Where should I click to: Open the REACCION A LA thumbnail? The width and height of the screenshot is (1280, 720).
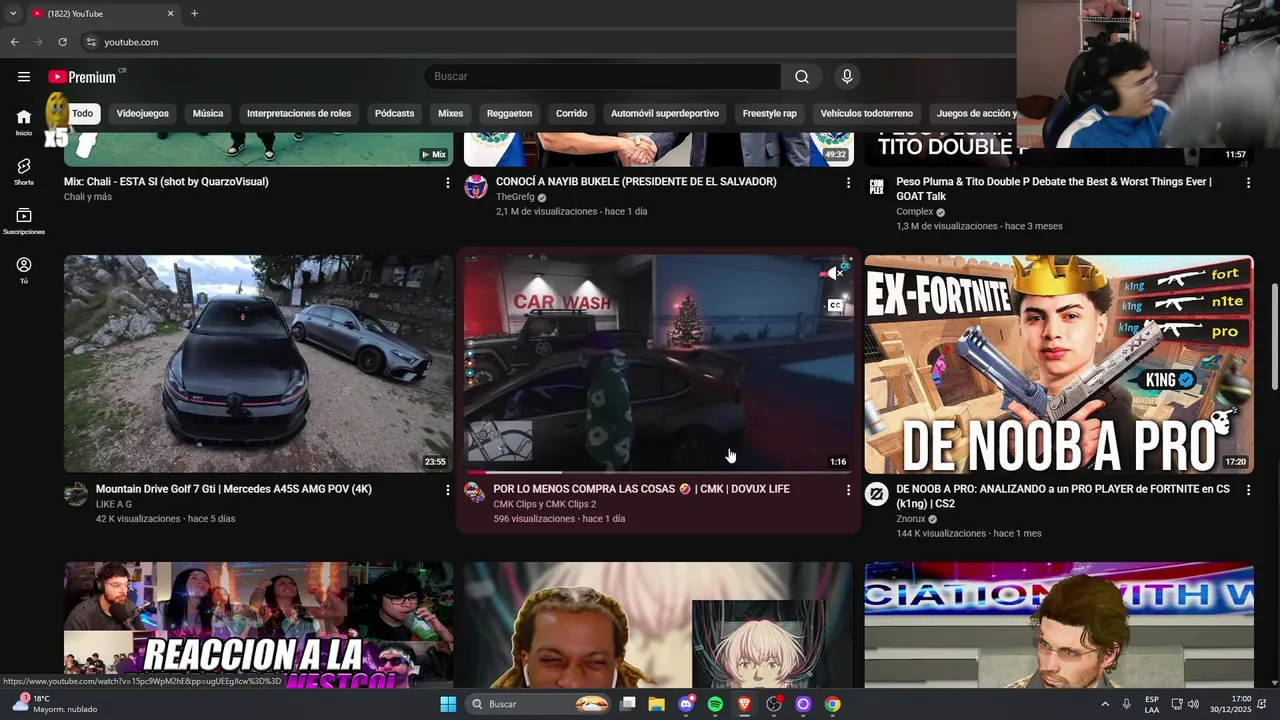click(x=258, y=624)
